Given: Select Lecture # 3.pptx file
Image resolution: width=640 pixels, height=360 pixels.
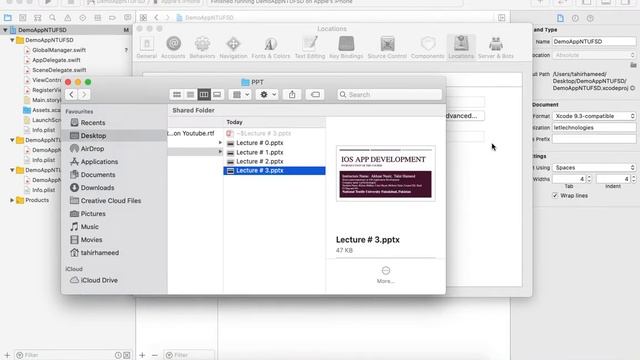Looking at the screenshot, I should click(x=274, y=171).
